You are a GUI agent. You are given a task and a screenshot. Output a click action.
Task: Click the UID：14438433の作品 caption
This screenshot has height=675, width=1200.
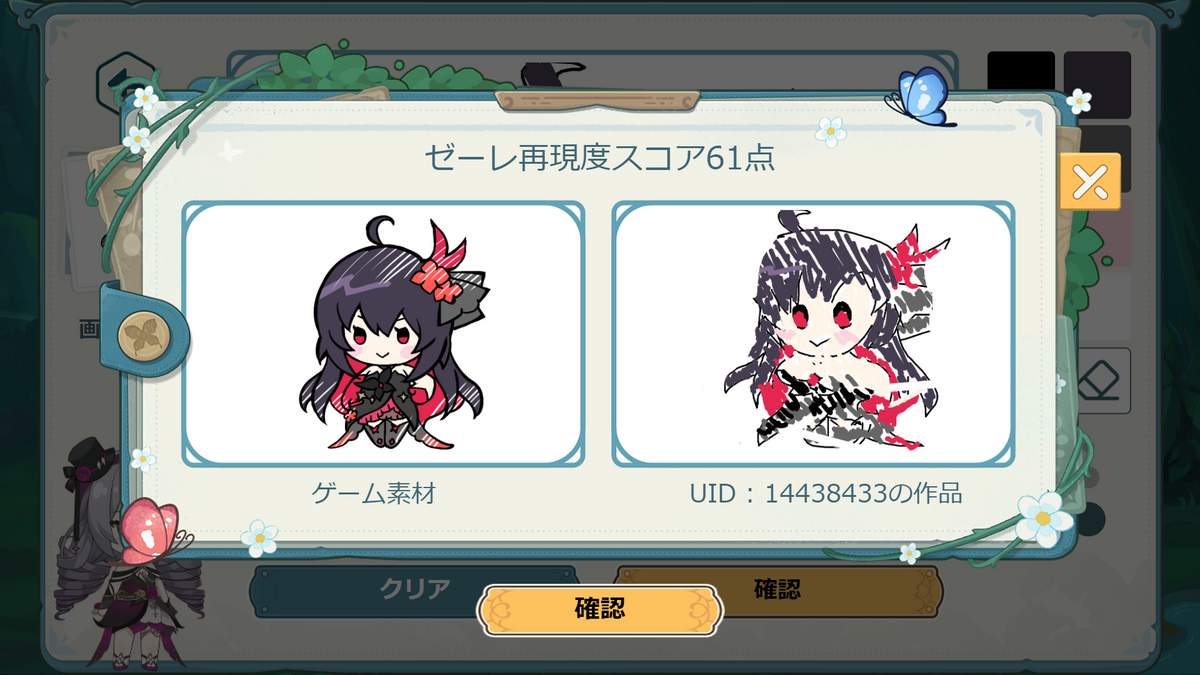pos(826,493)
